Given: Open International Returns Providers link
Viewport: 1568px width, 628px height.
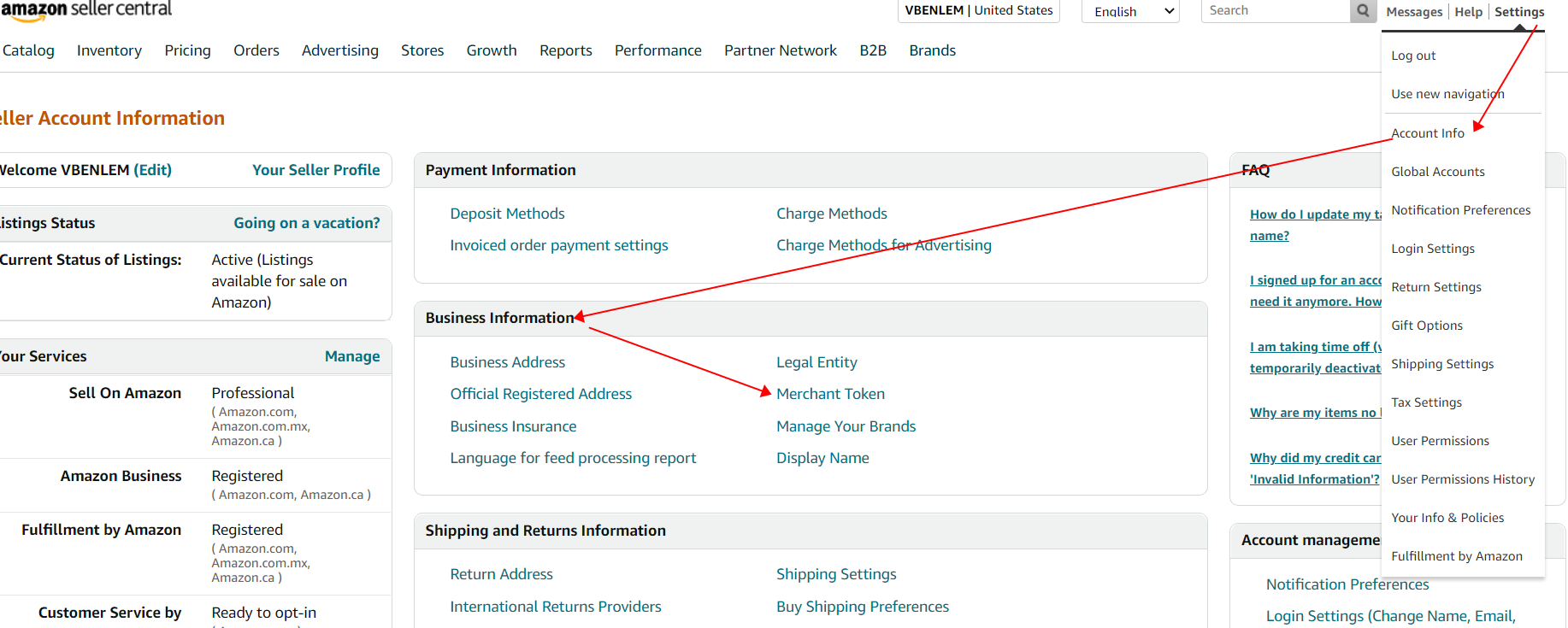Looking at the screenshot, I should [x=556, y=607].
